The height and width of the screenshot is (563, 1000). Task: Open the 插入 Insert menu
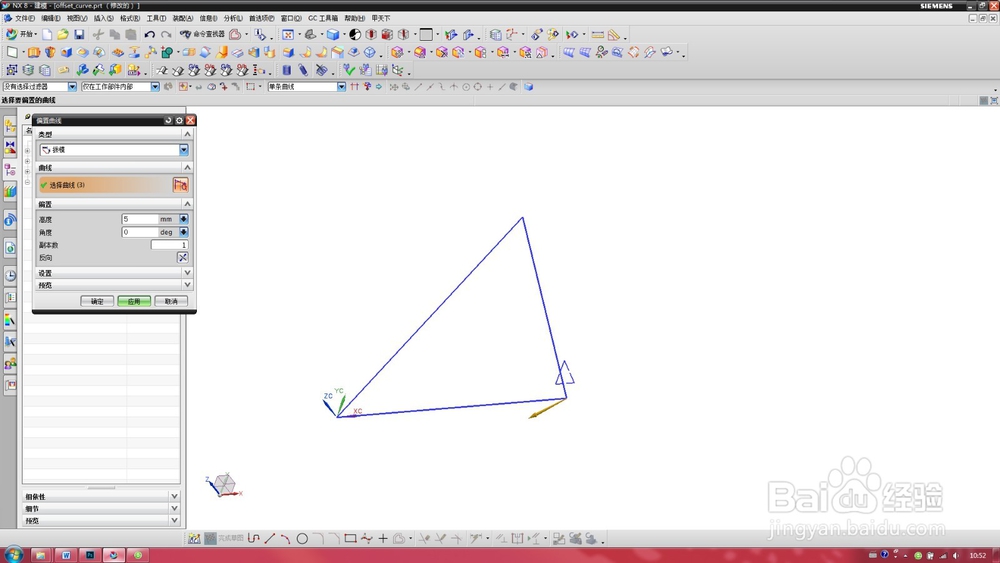[x=103, y=18]
